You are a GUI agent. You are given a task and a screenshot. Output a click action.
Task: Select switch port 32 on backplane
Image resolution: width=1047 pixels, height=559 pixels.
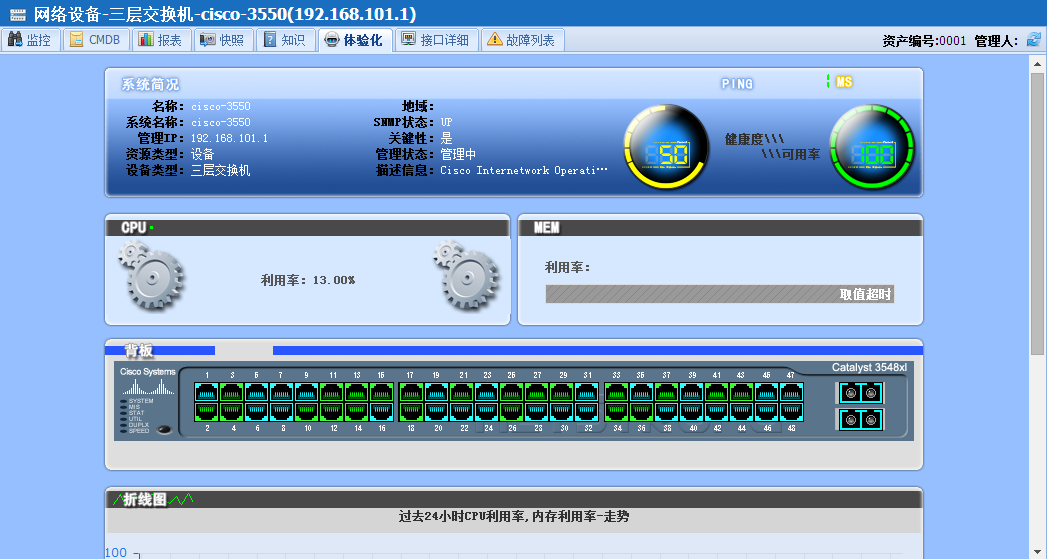(587, 412)
